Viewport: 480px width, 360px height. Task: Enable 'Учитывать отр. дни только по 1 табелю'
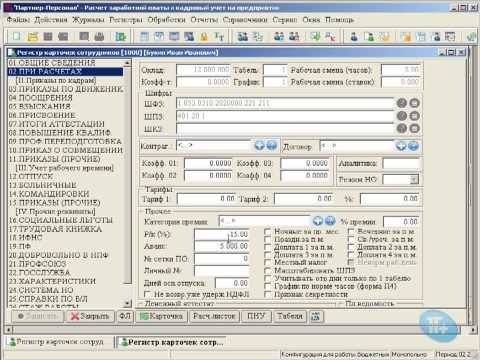pyautogui.click(x=267, y=278)
